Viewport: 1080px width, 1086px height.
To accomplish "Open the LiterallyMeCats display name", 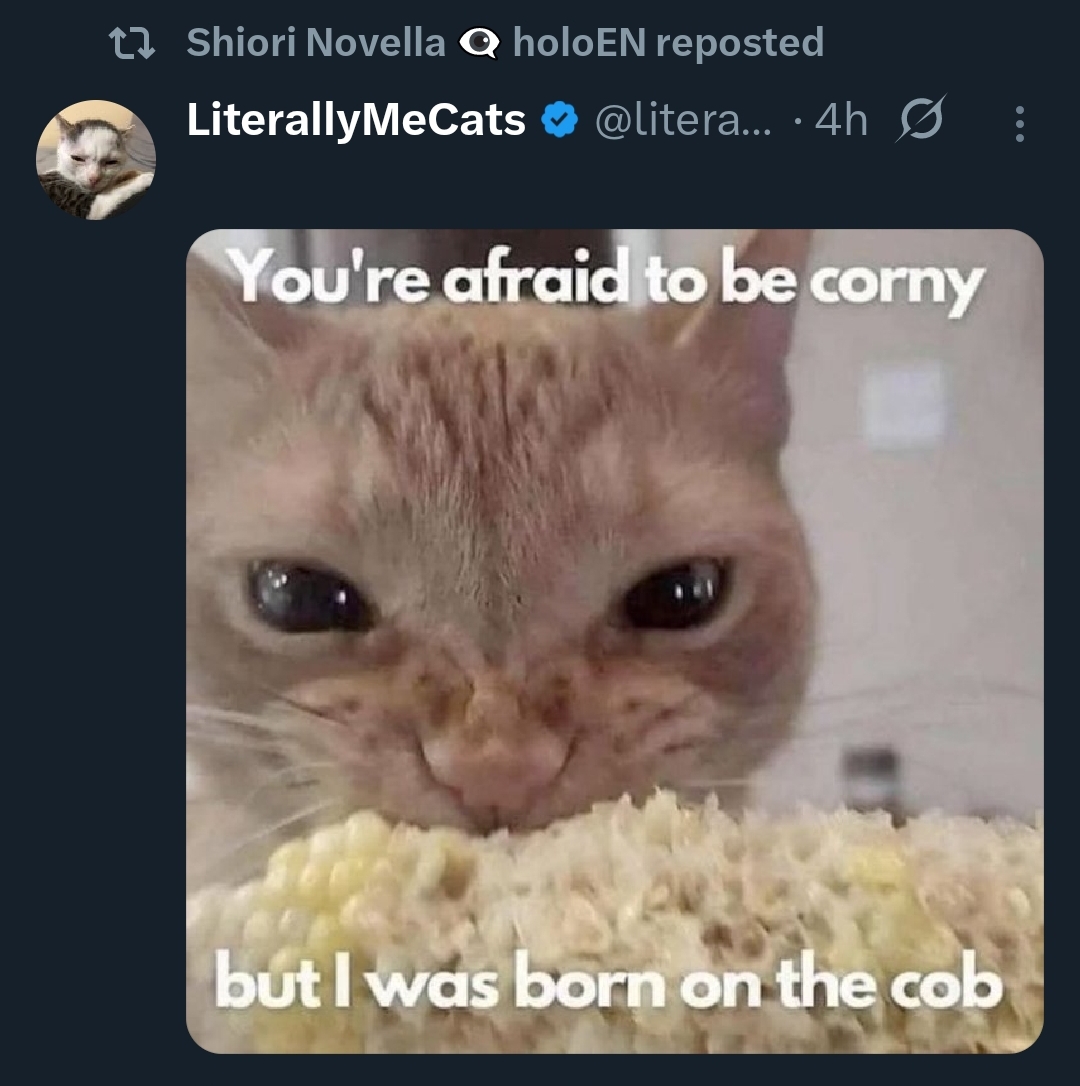I will (356, 121).
